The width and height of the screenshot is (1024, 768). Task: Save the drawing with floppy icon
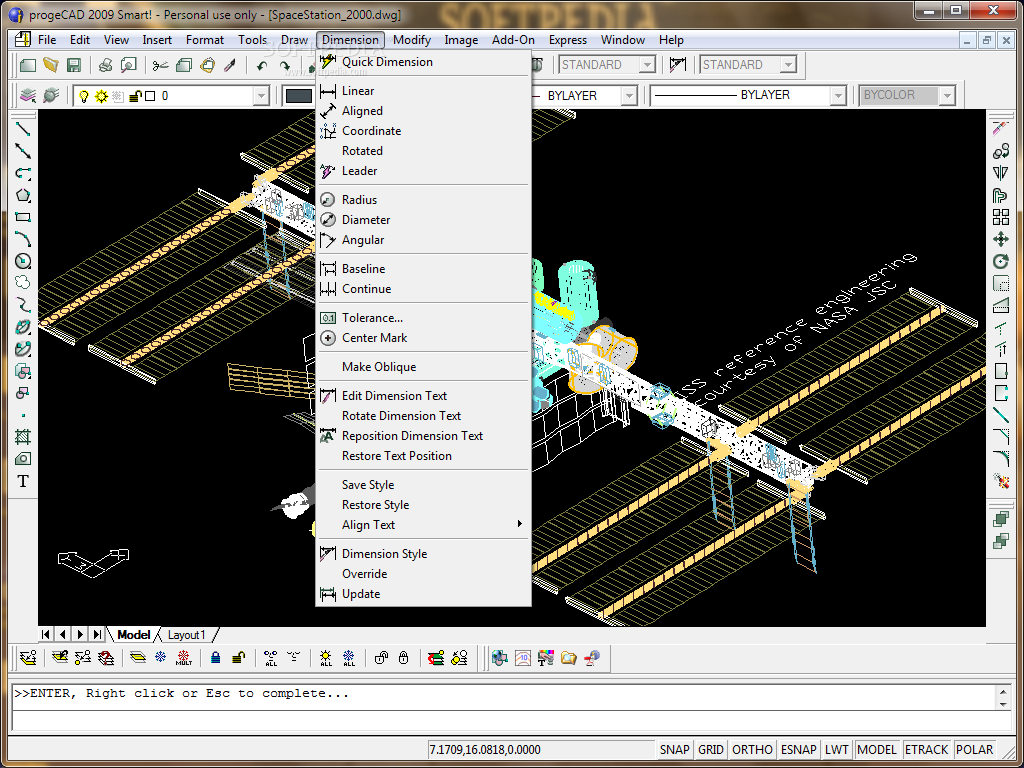click(73, 65)
